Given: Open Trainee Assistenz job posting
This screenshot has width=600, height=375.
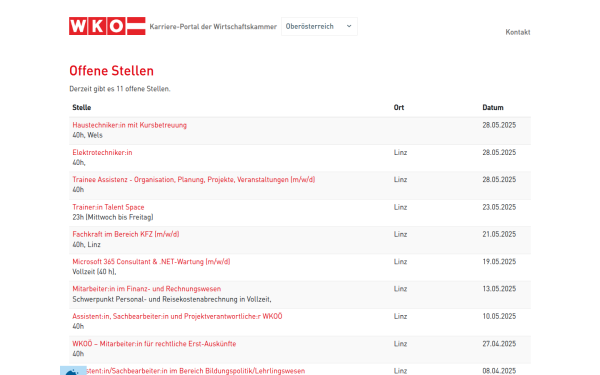Looking at the screenshot, I should 194,179.
